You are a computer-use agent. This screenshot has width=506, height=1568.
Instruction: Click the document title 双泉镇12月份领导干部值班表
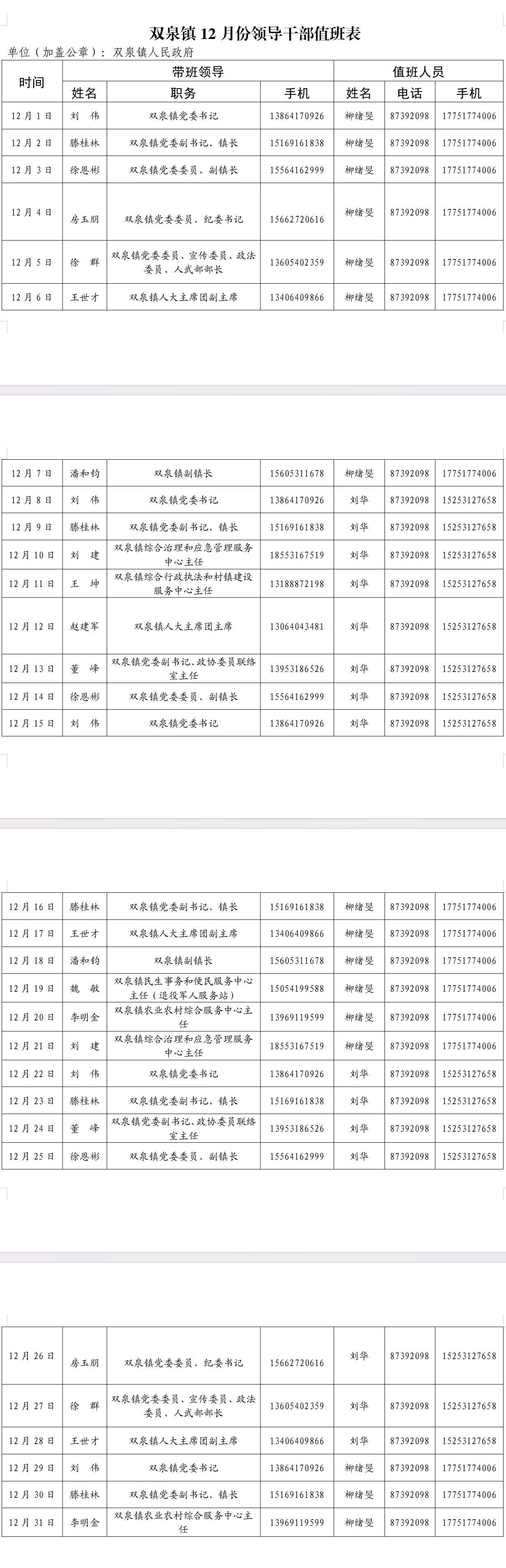254,34
